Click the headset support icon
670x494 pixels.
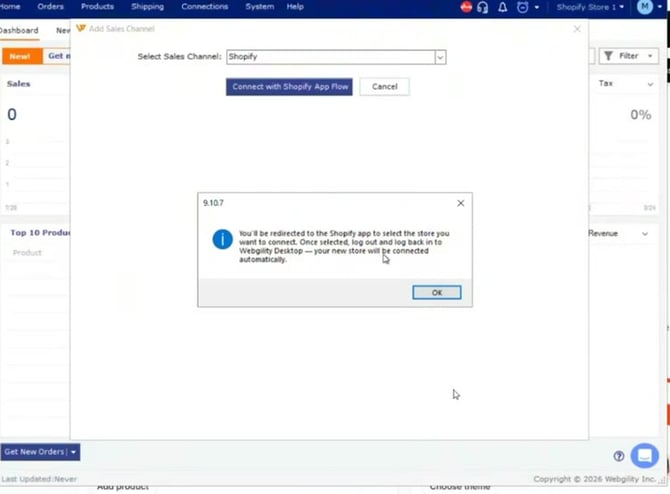[483, 7]
